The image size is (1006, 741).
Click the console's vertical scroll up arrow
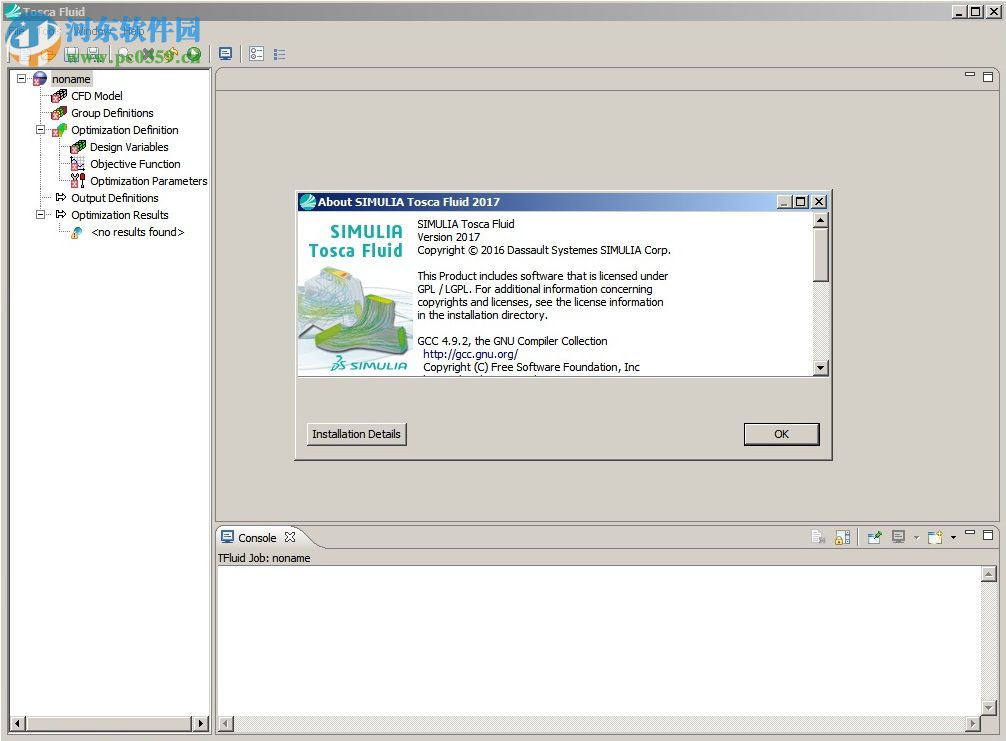coord(989,574)
